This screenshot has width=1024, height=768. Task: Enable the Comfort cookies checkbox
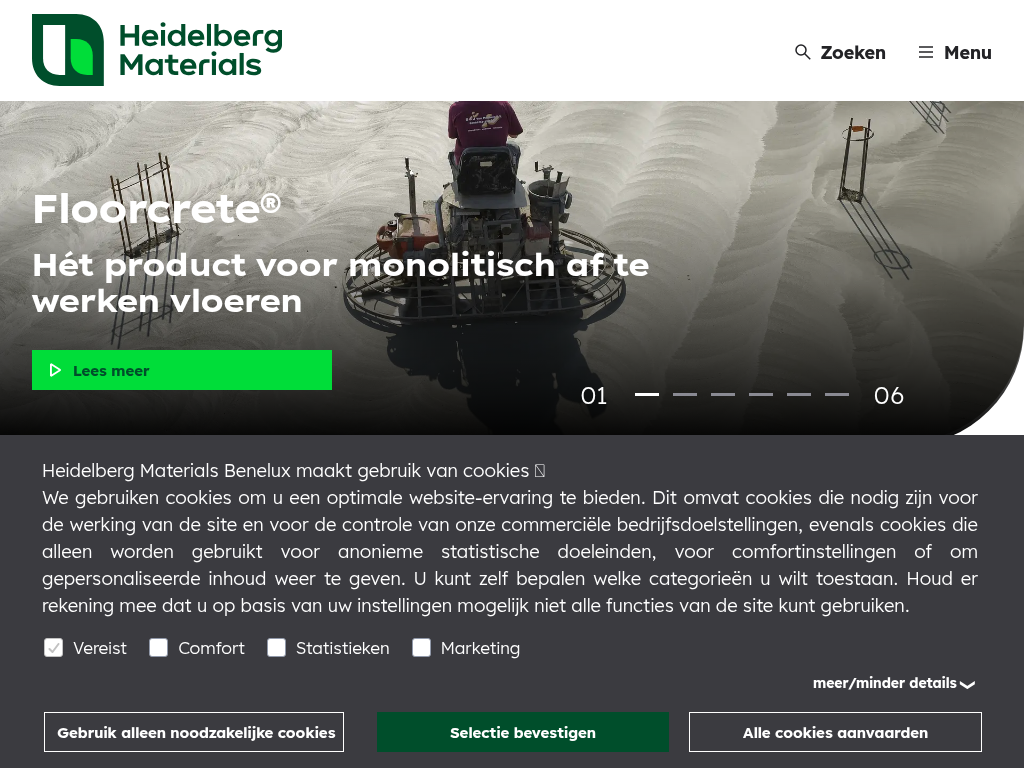pyautogui.click(x=159, y=647)
